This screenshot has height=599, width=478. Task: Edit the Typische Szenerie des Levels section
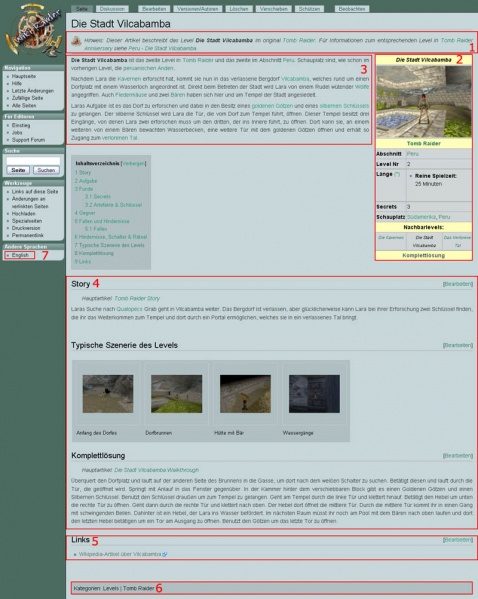(x=458, y=345)
